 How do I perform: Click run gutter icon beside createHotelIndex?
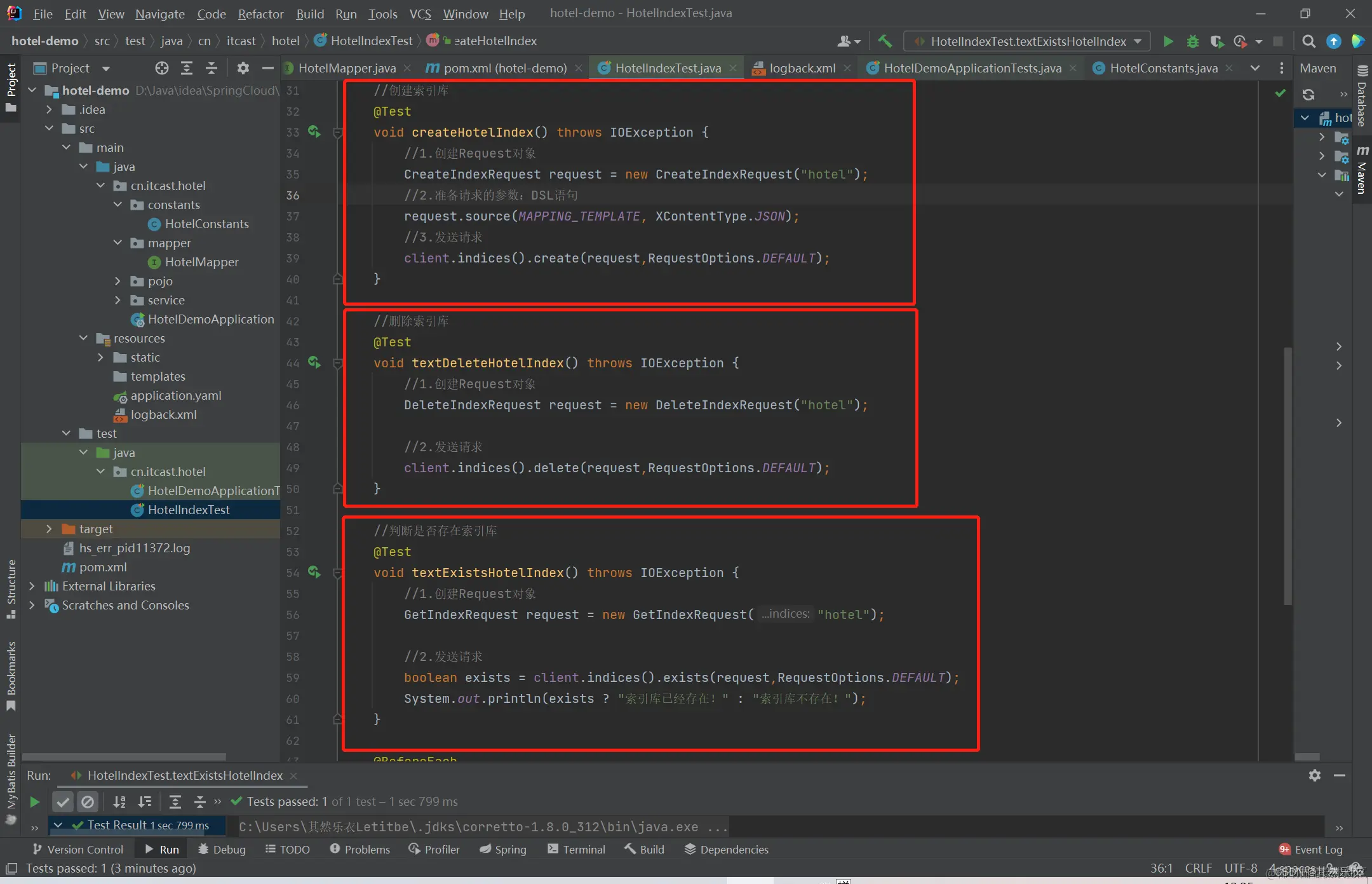(x=314, y=132)
